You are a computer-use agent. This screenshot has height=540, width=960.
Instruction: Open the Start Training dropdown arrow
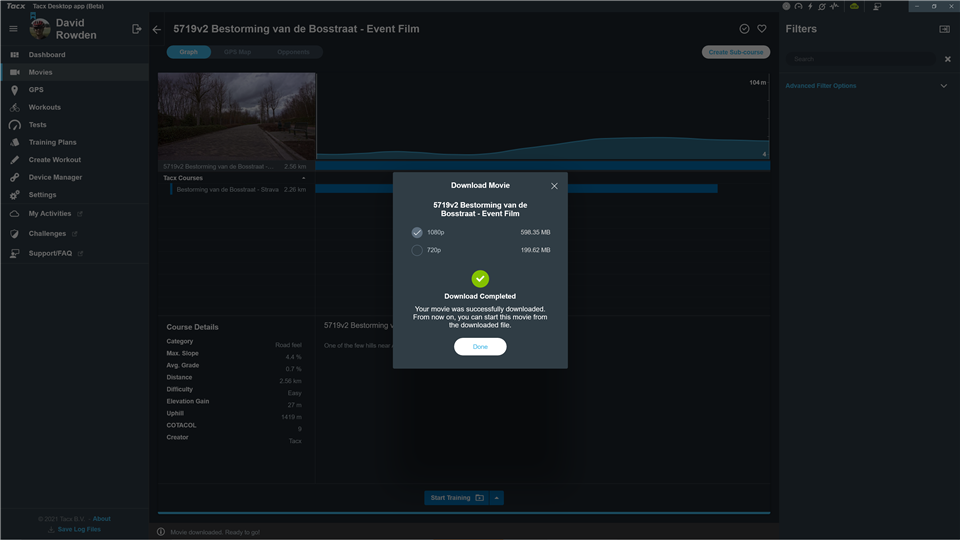pos(497,498)
